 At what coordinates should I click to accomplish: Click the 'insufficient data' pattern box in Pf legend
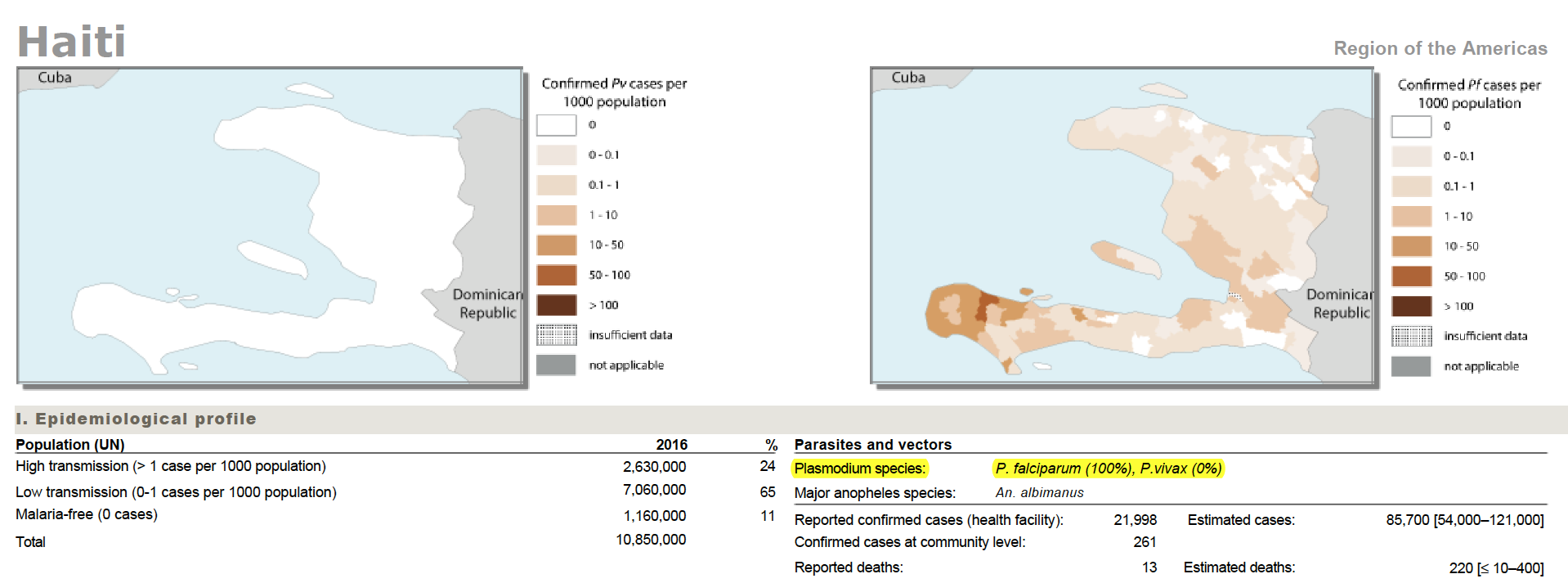point(1411,336)
